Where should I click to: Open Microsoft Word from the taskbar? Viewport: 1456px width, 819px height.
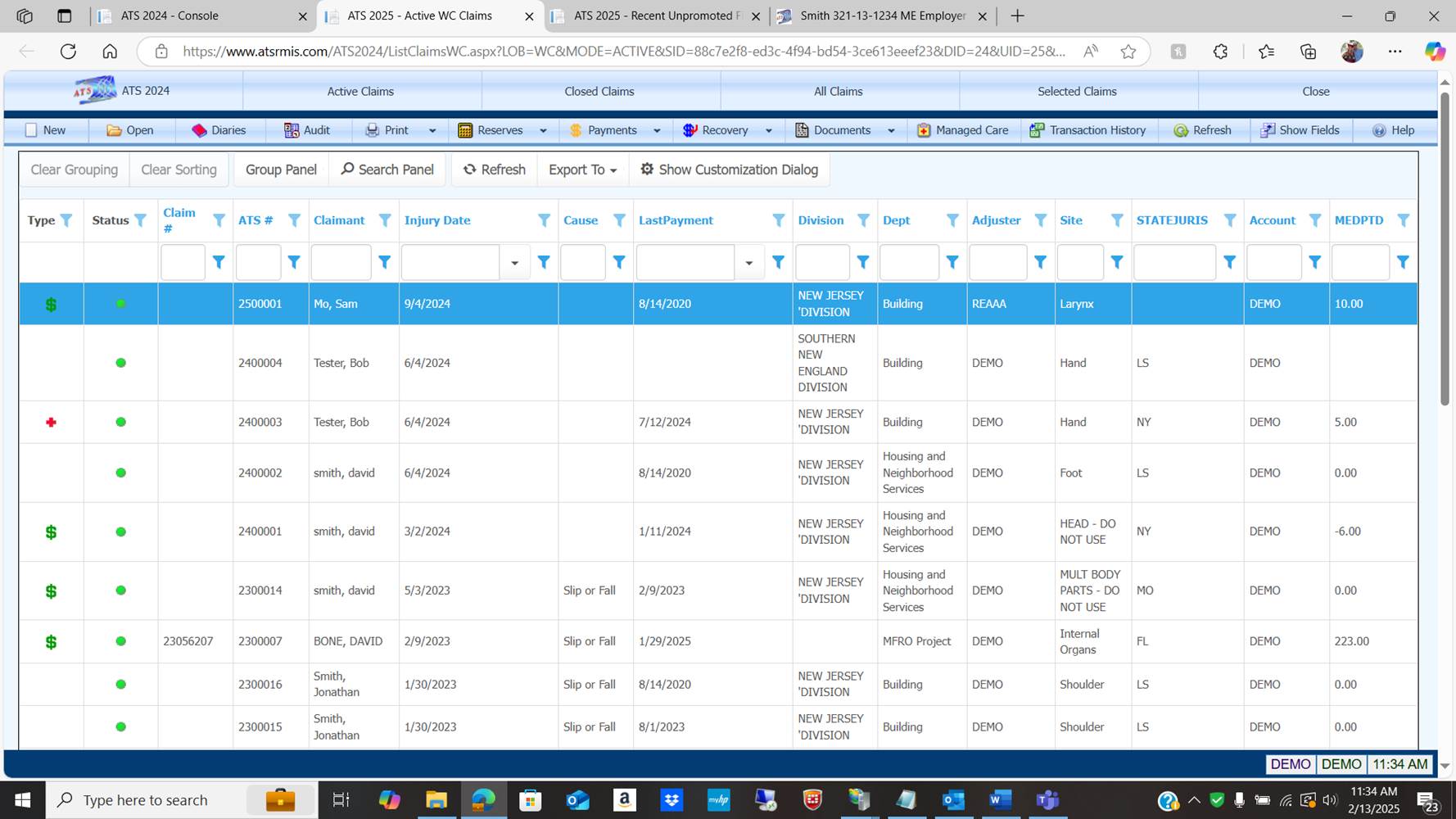[x=1000, y=799]
